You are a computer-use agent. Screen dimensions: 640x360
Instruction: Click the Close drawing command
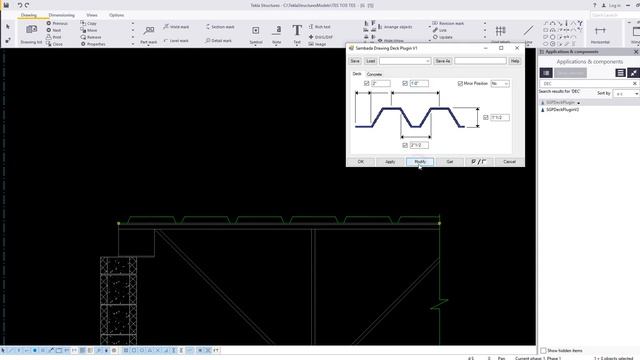pyautogui.click(x=54, y=44)
